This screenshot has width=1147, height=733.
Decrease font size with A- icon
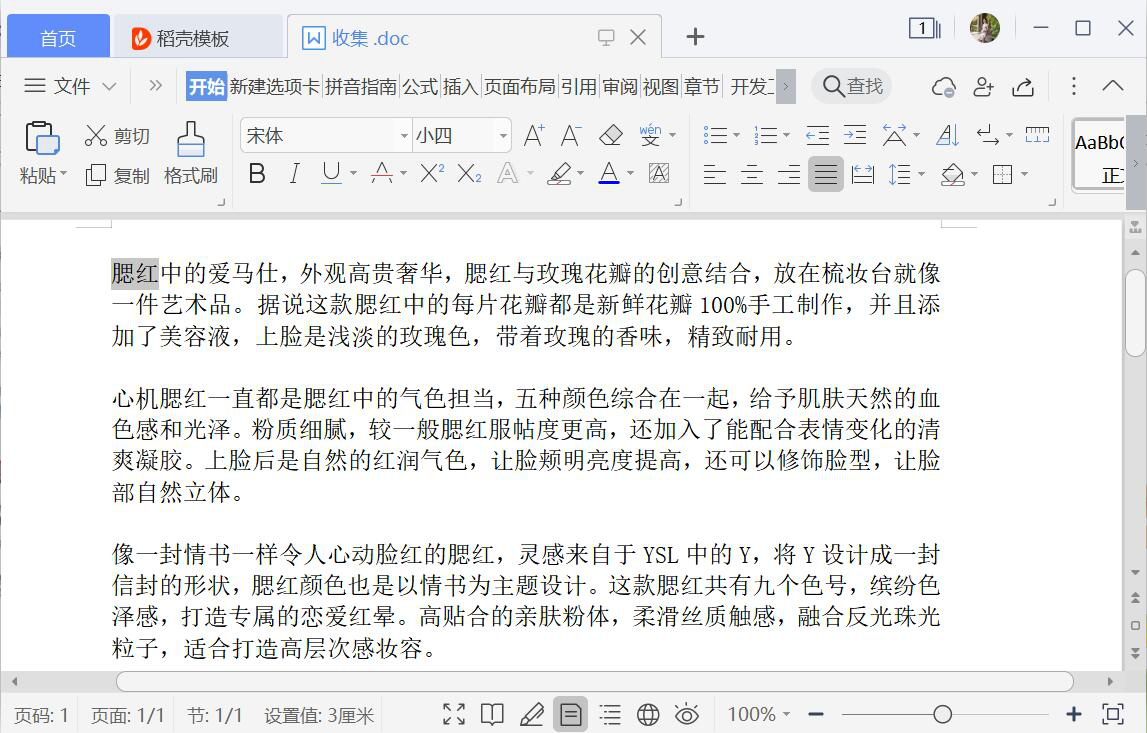click(571, 135)
